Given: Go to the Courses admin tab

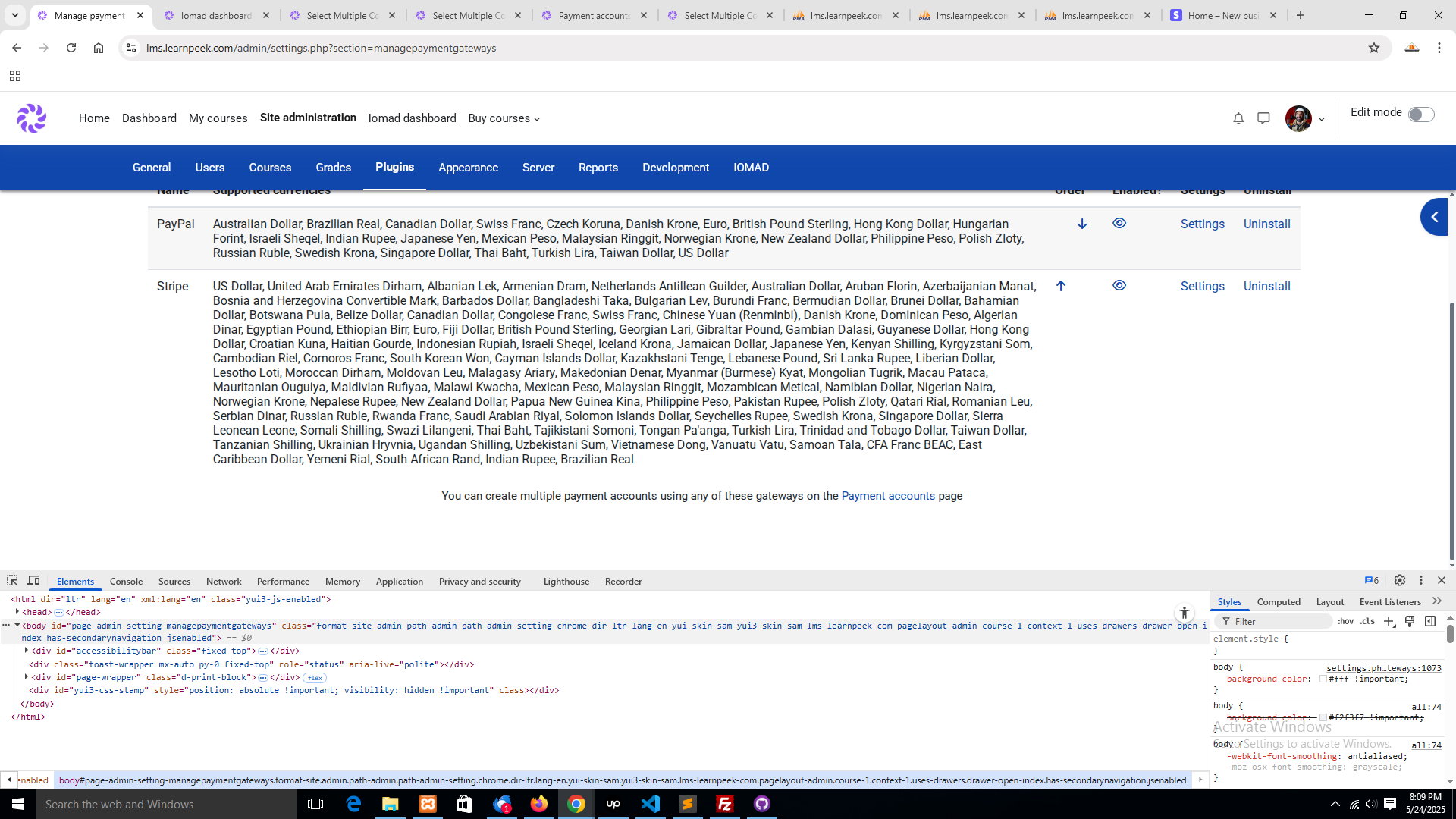Looking at the screenshot, I should click(x=270, y=168).
